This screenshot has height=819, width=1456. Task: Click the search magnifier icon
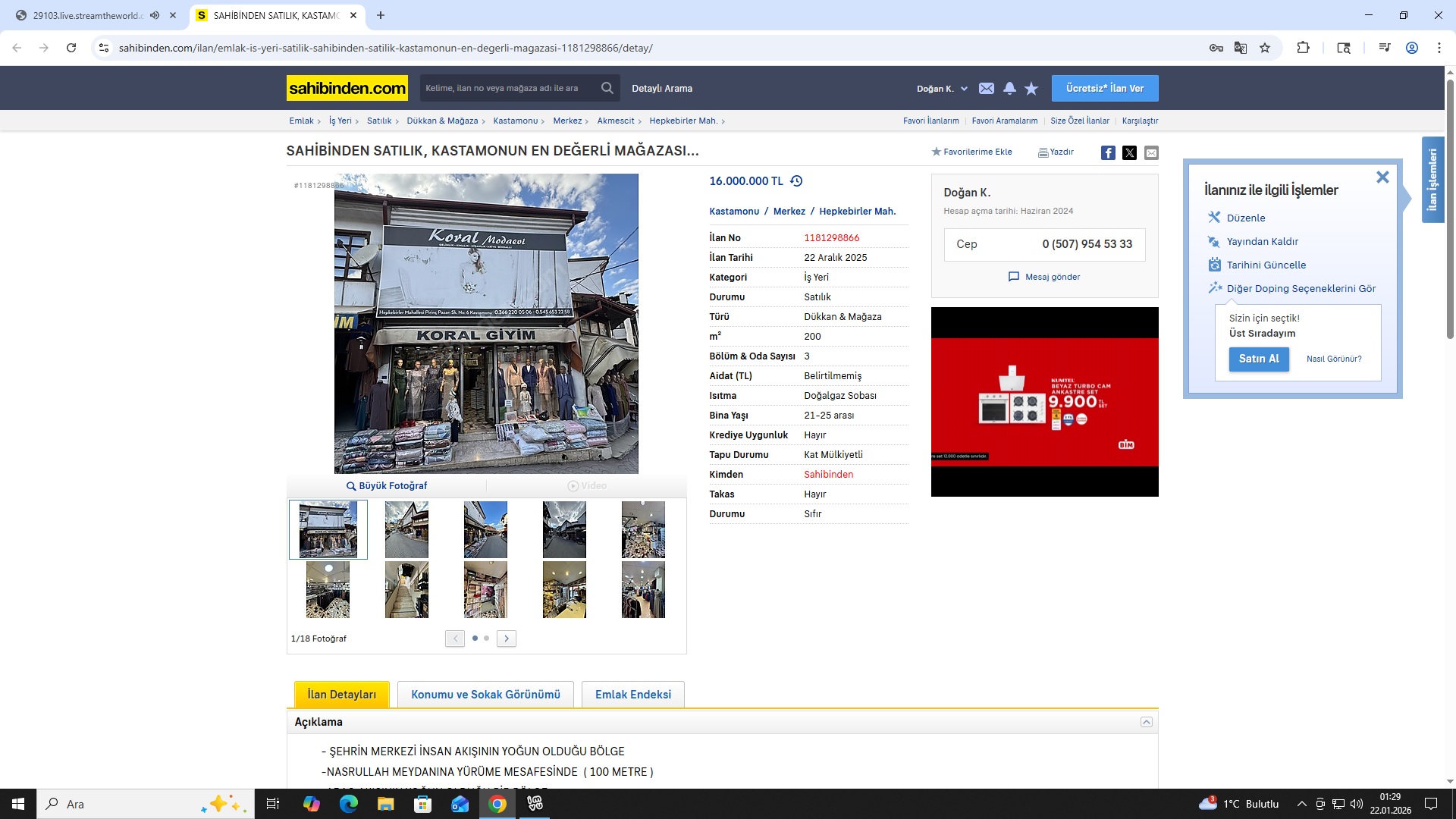(x=607, y=88)
